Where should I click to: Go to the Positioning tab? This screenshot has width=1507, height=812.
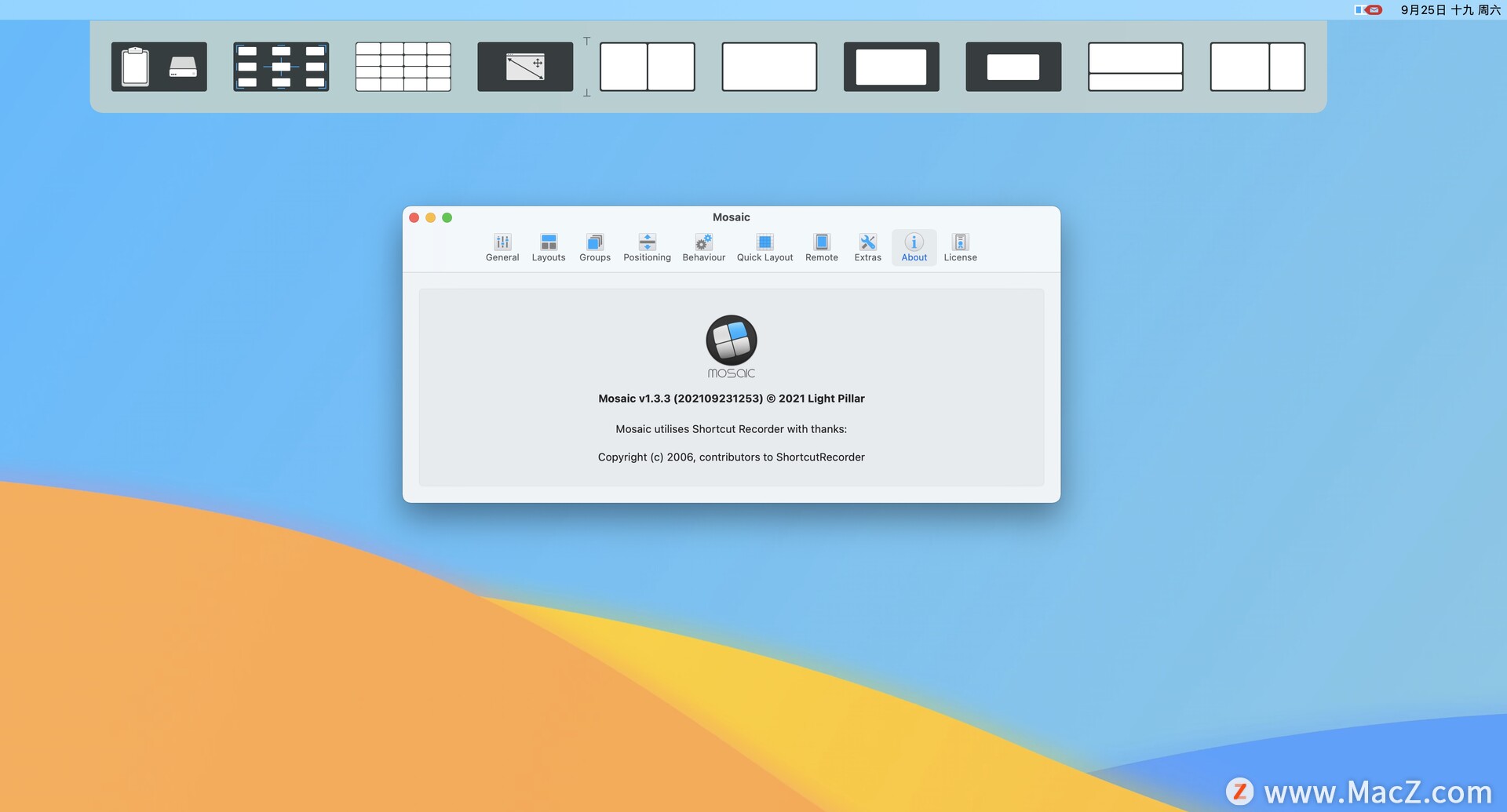point(647,248)
